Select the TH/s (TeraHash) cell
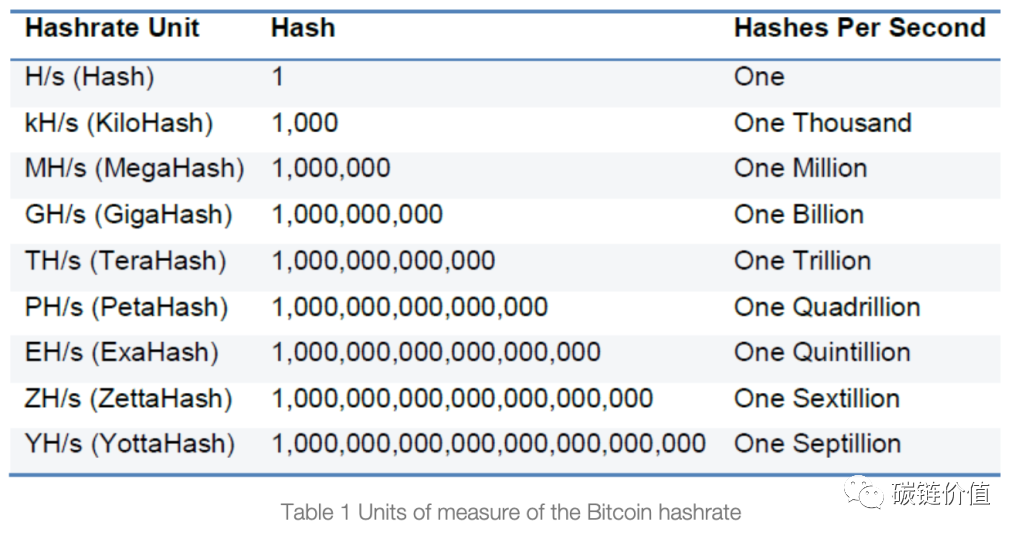The image size is (1024, 539). 125,260
